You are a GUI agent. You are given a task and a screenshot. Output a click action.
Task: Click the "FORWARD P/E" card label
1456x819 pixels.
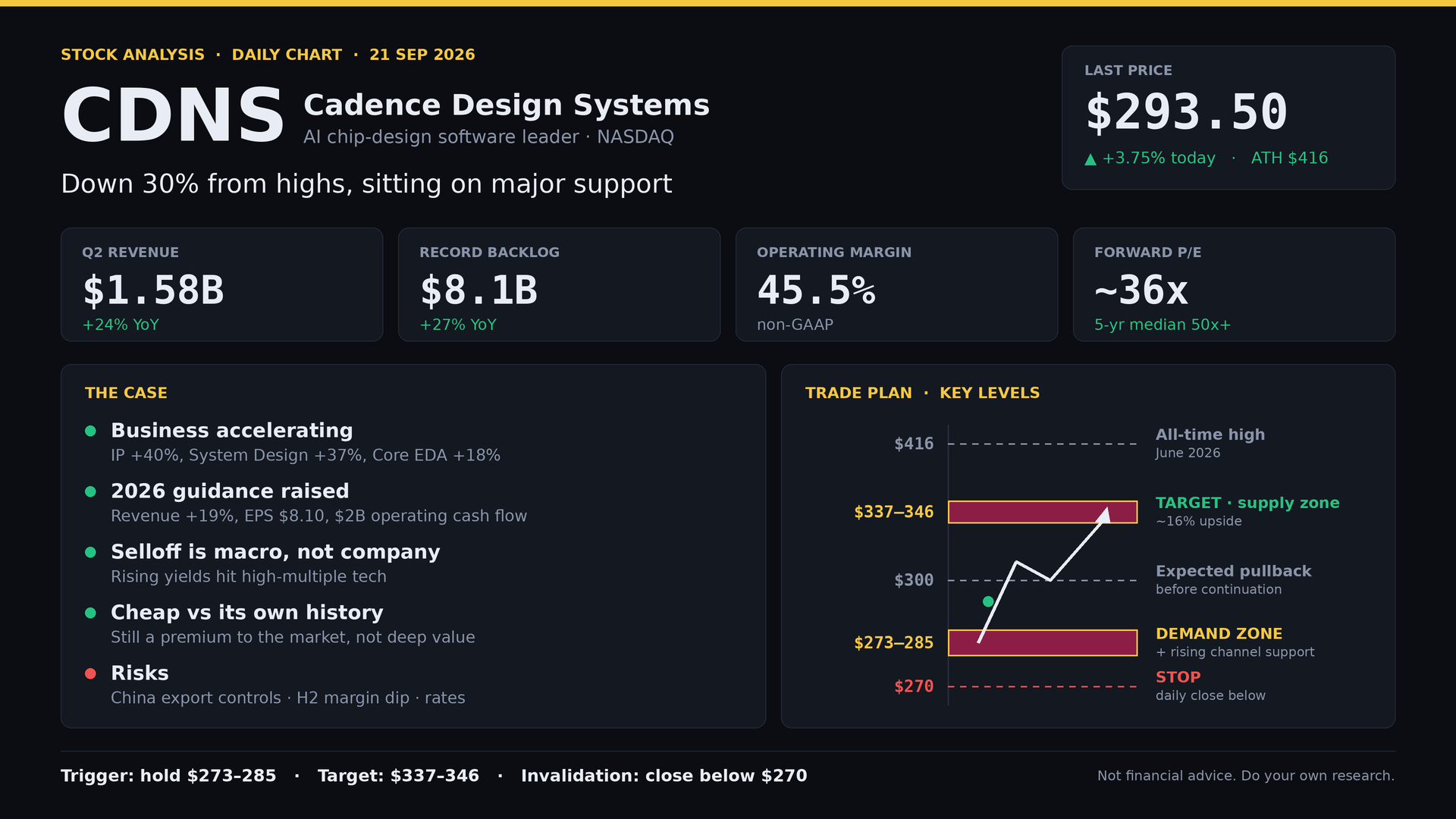[x=1147, y=253]
